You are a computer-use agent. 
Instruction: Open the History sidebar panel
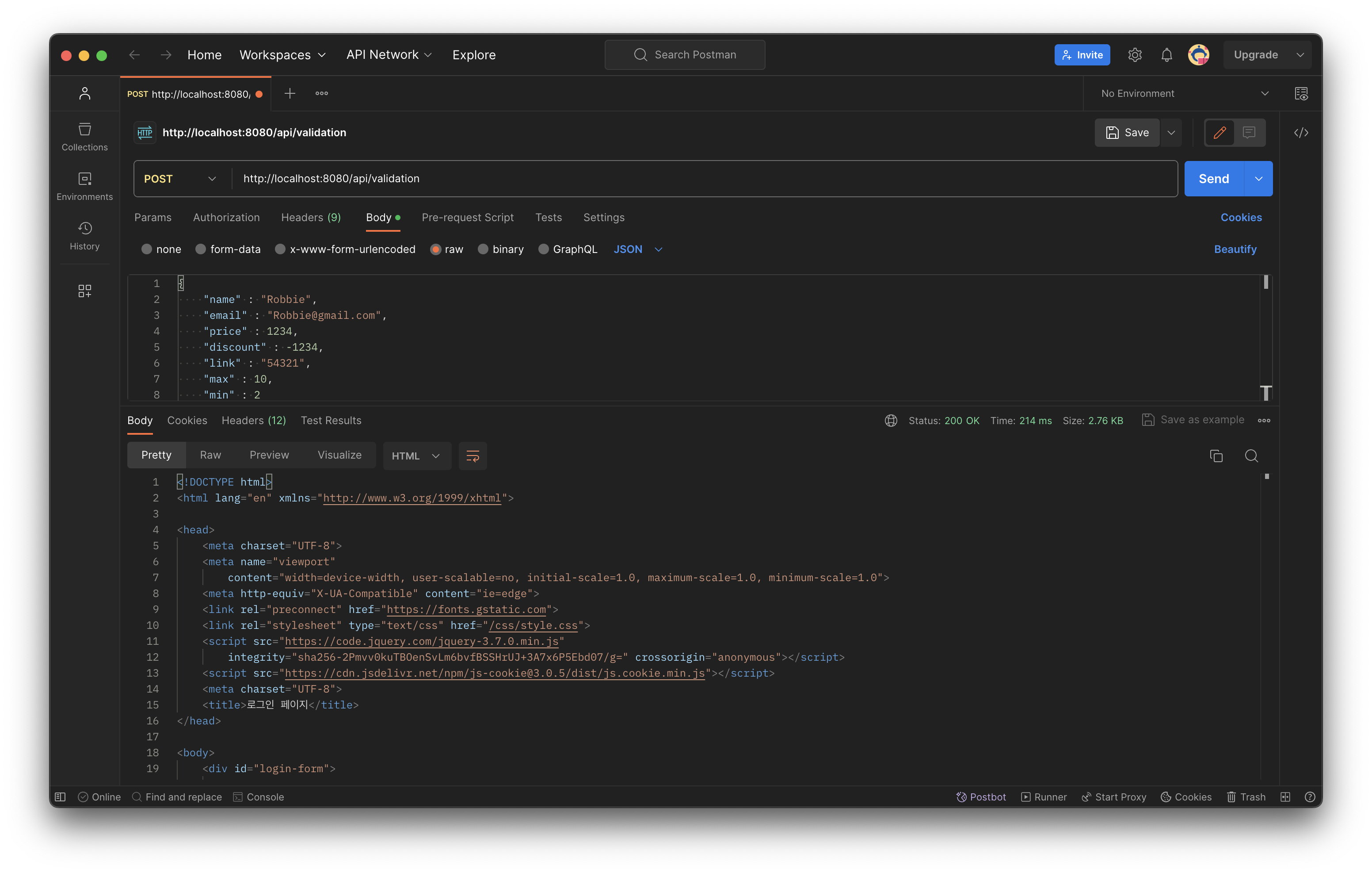tap(84, 236)
